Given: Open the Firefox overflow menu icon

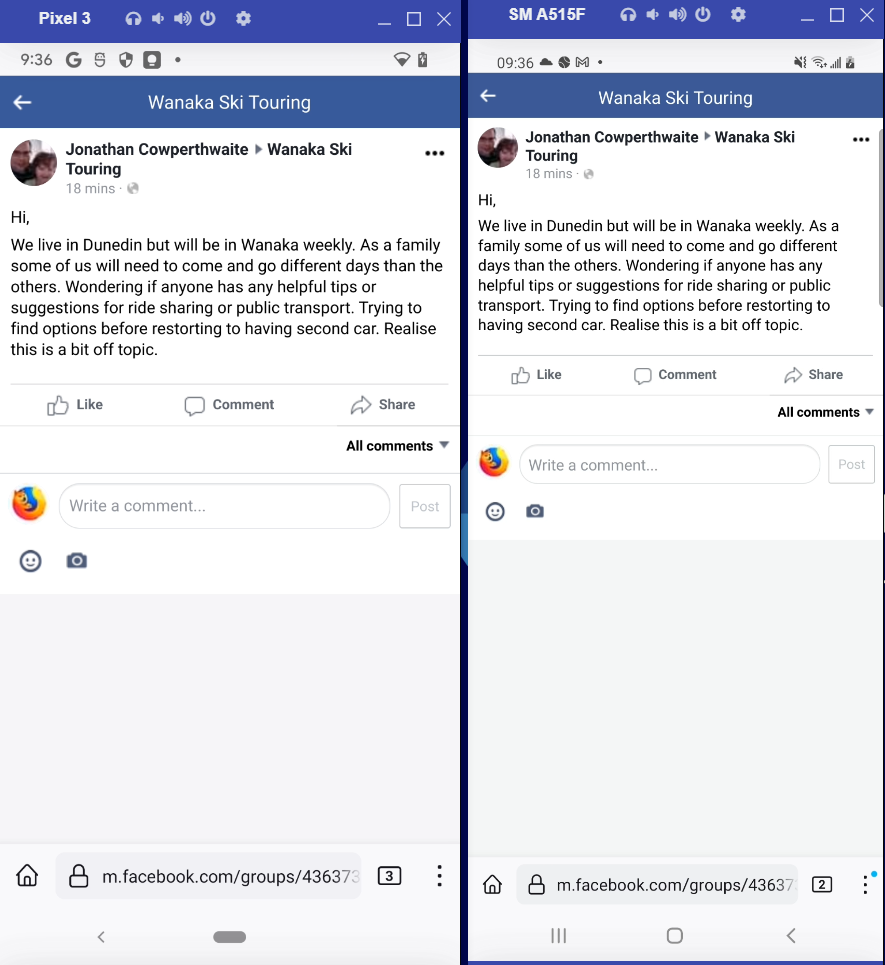Looking at the screenshot, I should [x=439, y=877].
